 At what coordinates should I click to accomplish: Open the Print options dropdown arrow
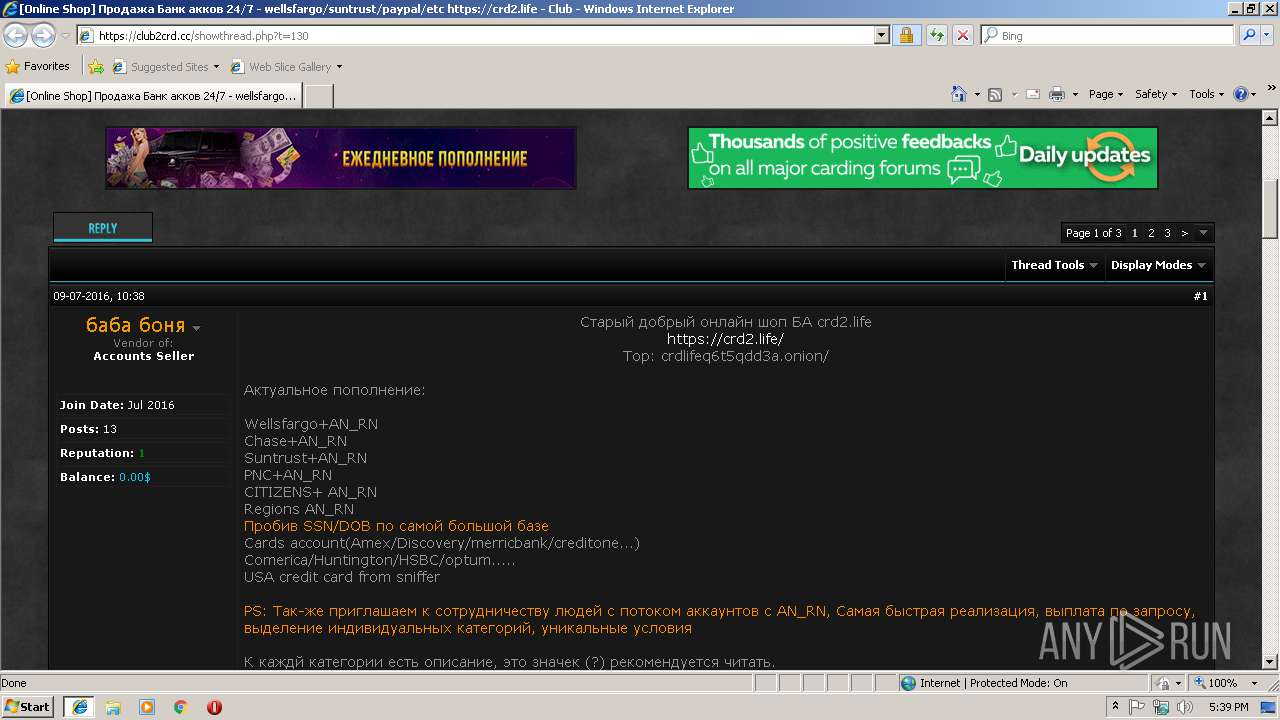click(1075, 94)
